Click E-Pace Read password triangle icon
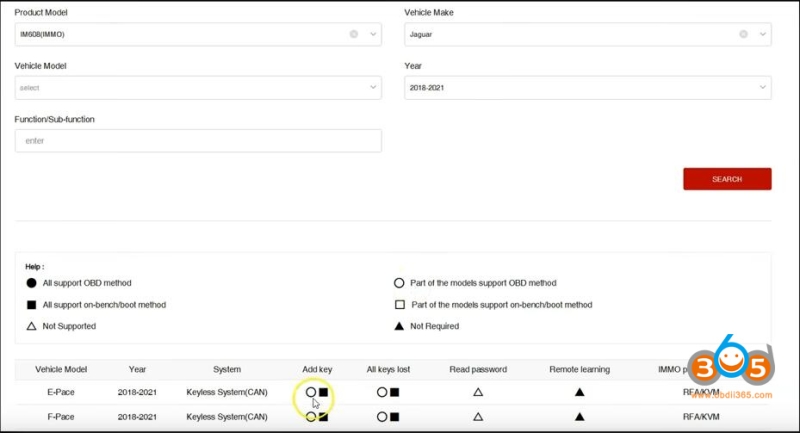Viewport: 800px width, 433px height. coord(478,392)
